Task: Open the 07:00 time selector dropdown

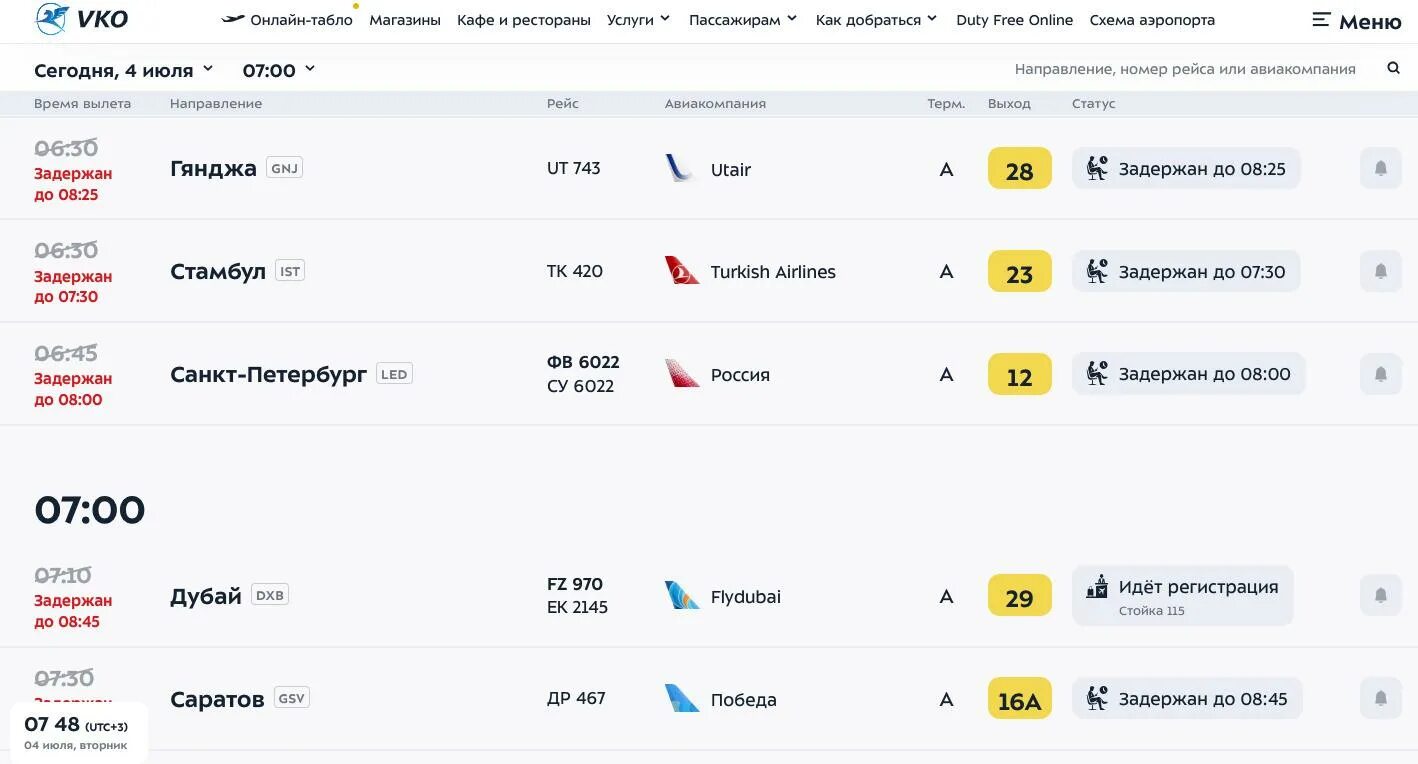Action: click(x=279, y=70)
